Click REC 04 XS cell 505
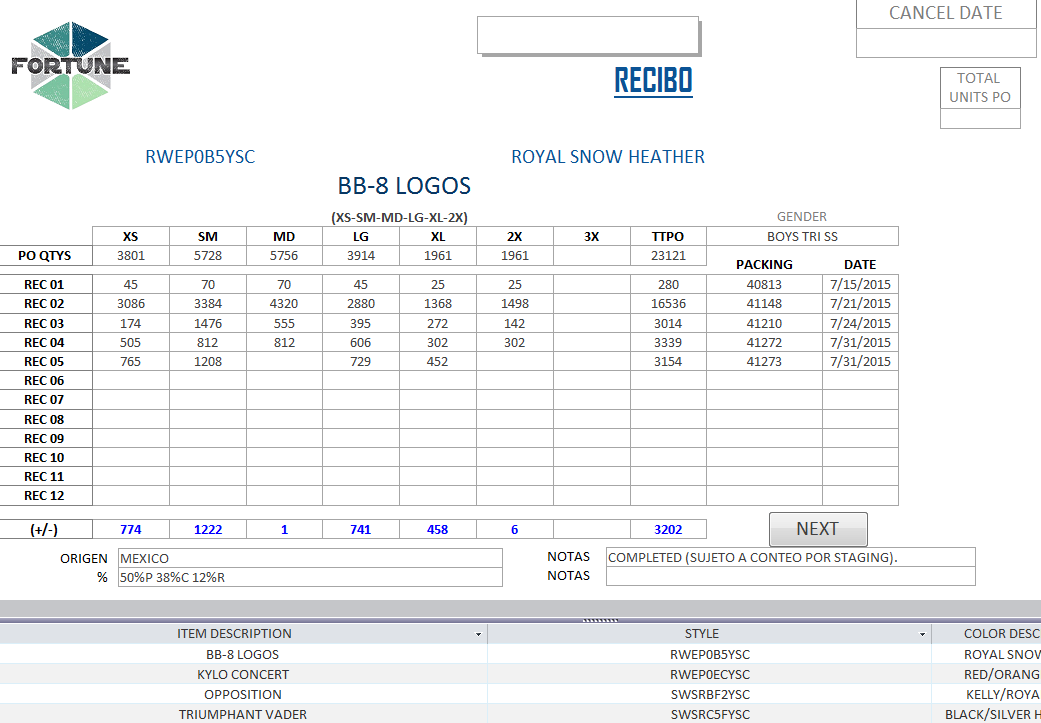1041x723 pixels. [x=131, y=343]
